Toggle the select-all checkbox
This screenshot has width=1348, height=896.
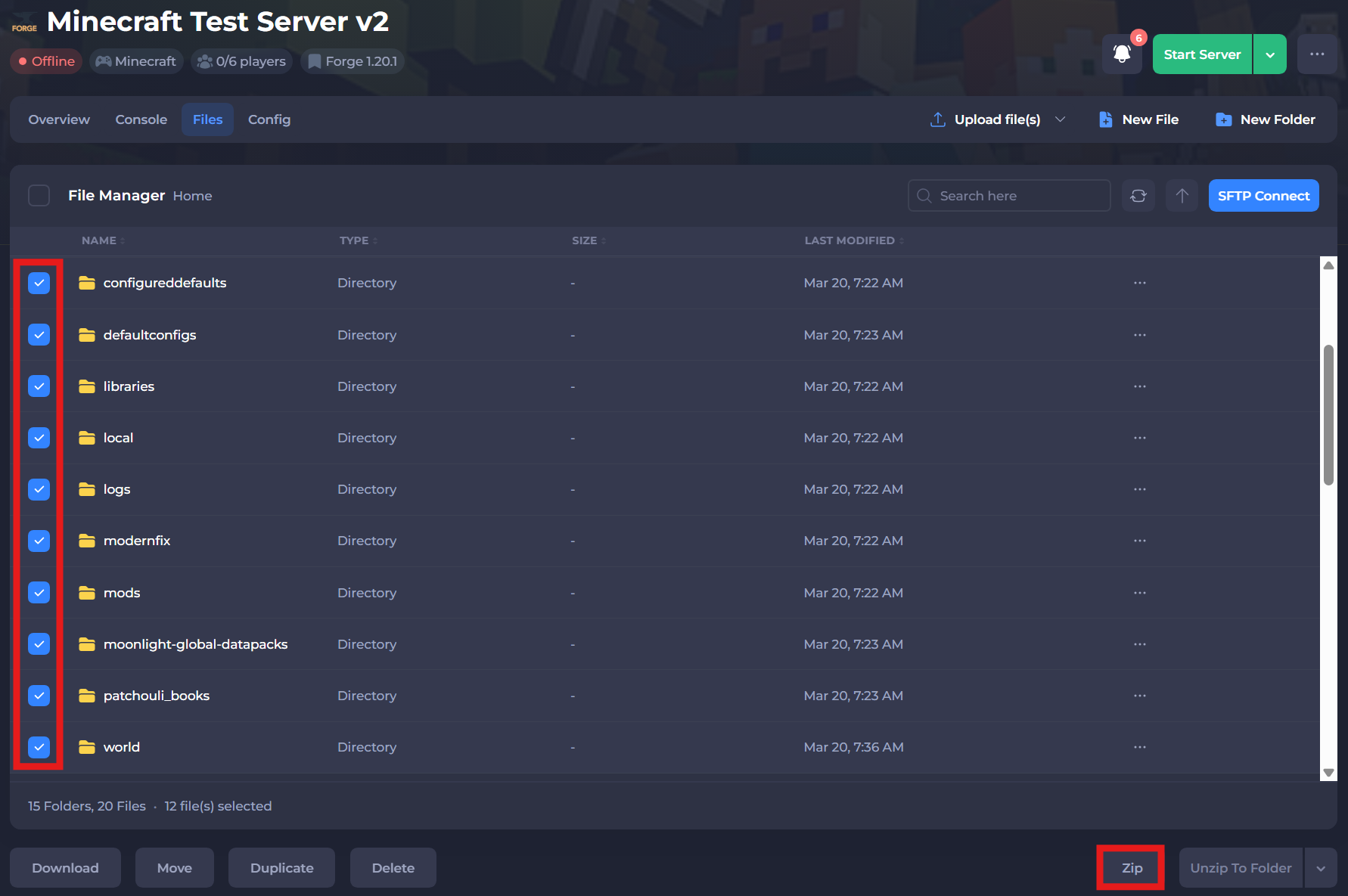click(x=39, y=195)
